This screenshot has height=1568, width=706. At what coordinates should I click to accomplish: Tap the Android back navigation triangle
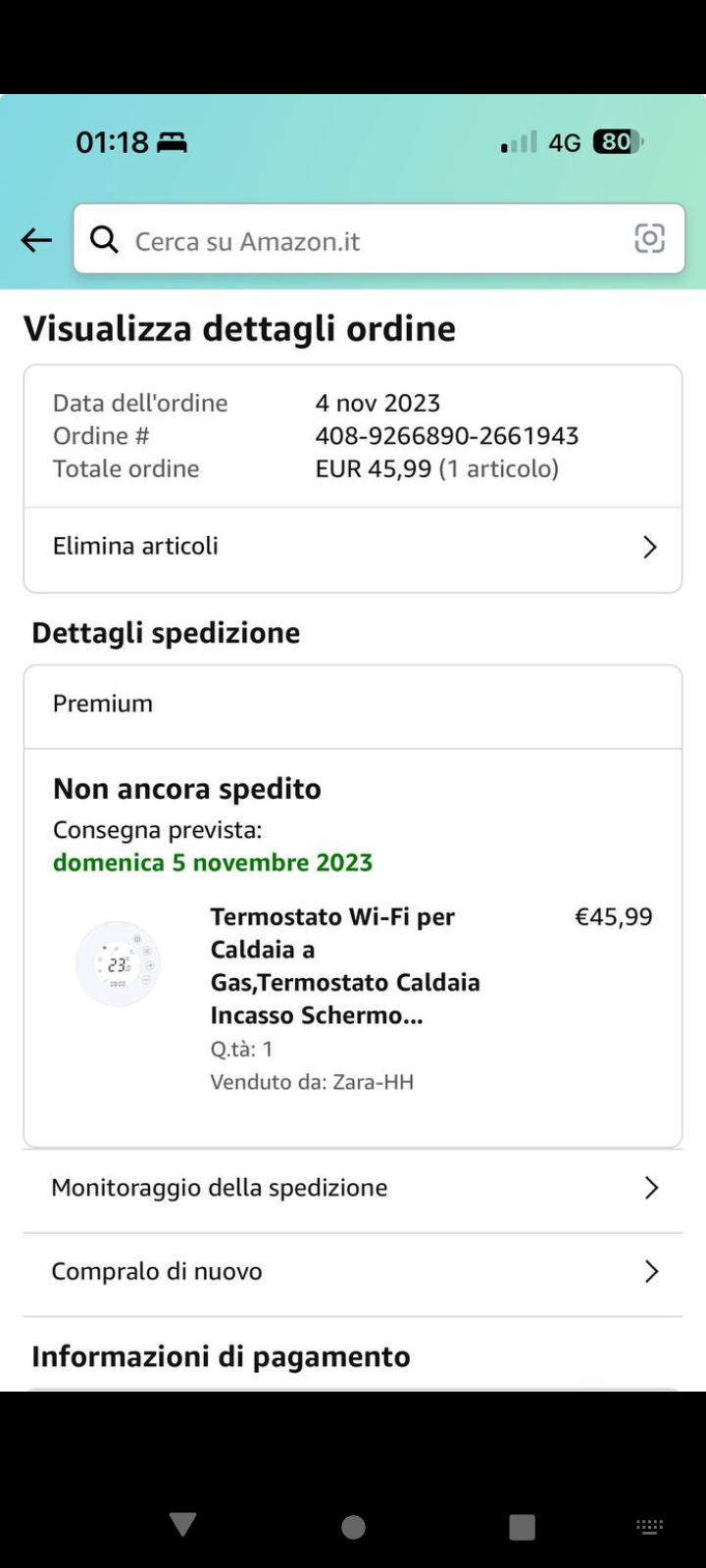[182, 1525]
